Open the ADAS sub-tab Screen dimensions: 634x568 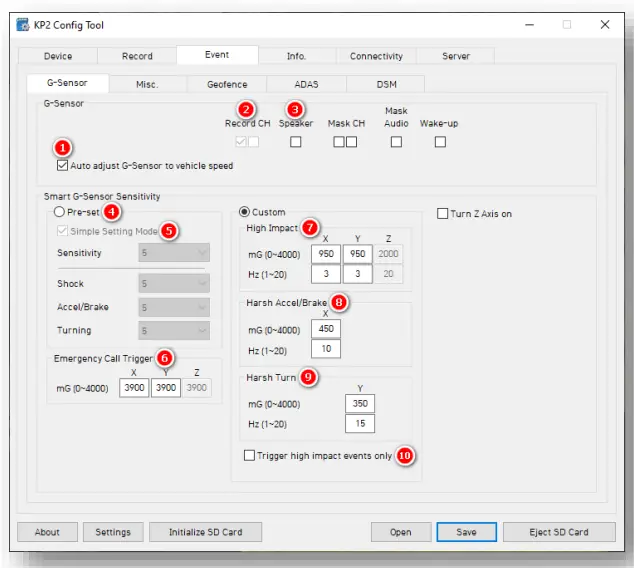pos(306,84)
